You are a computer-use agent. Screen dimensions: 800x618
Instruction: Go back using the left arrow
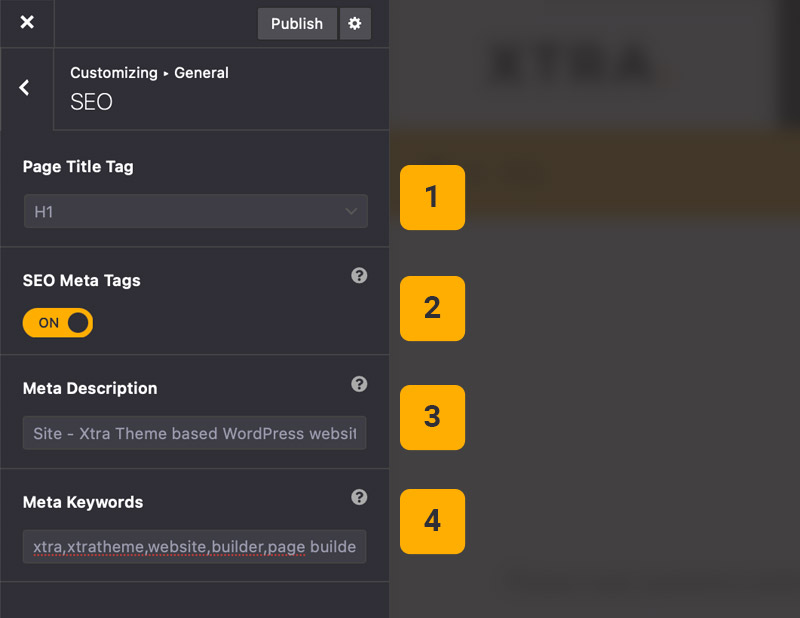25,88
